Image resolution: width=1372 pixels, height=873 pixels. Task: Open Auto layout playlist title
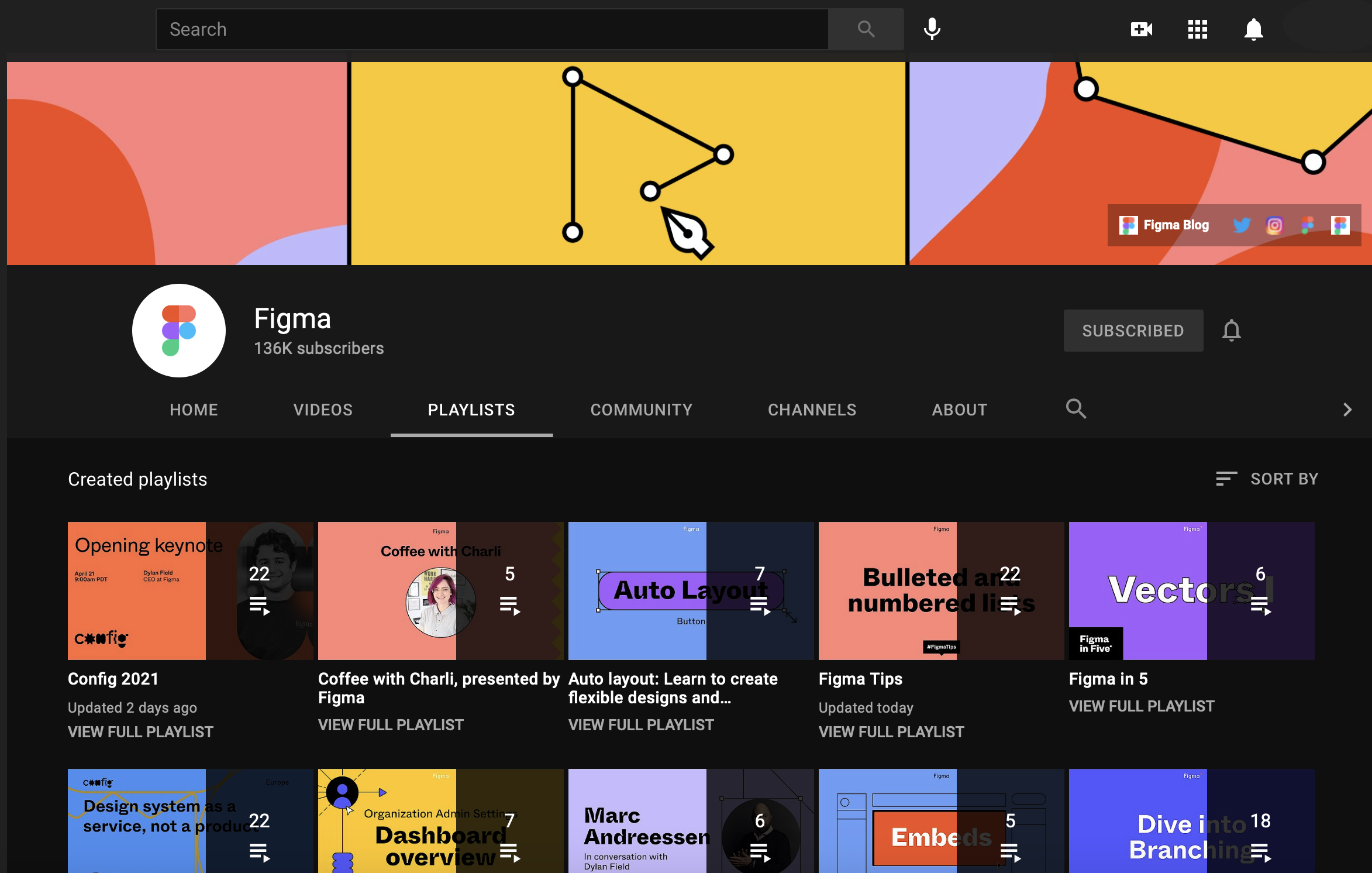(x=673, y=688)
